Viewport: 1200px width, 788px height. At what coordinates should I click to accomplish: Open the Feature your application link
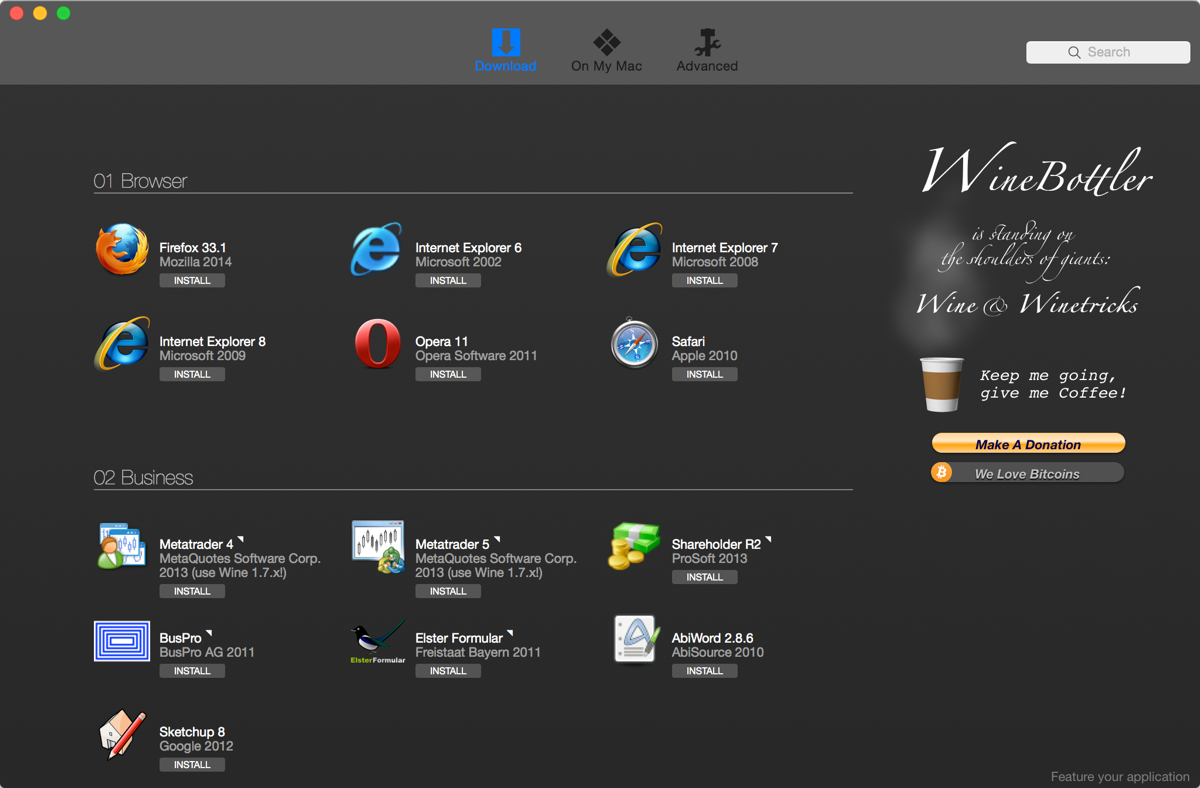click(x=1120, y=777)
